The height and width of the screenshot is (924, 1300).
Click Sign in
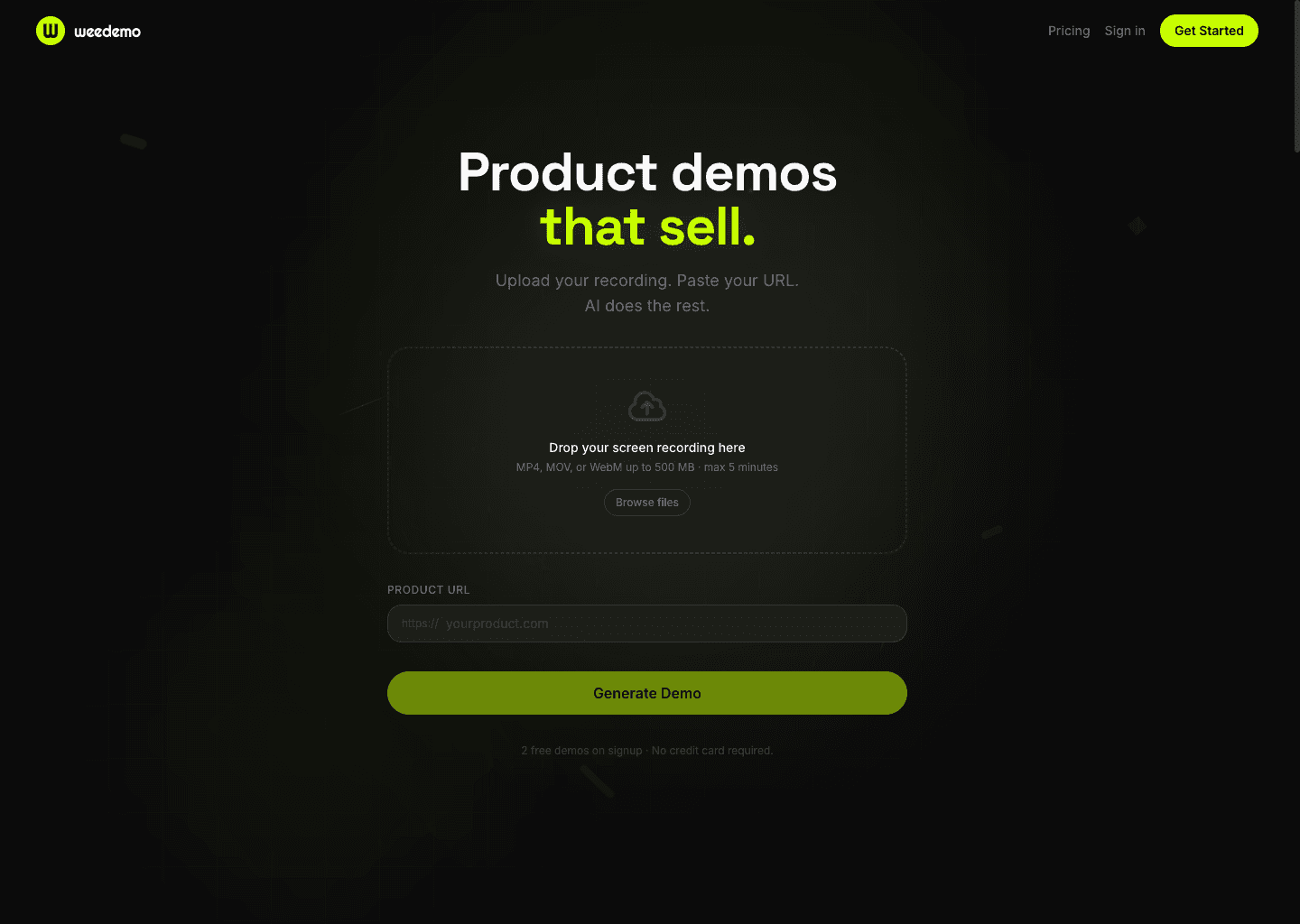(x=1125, y=30)
